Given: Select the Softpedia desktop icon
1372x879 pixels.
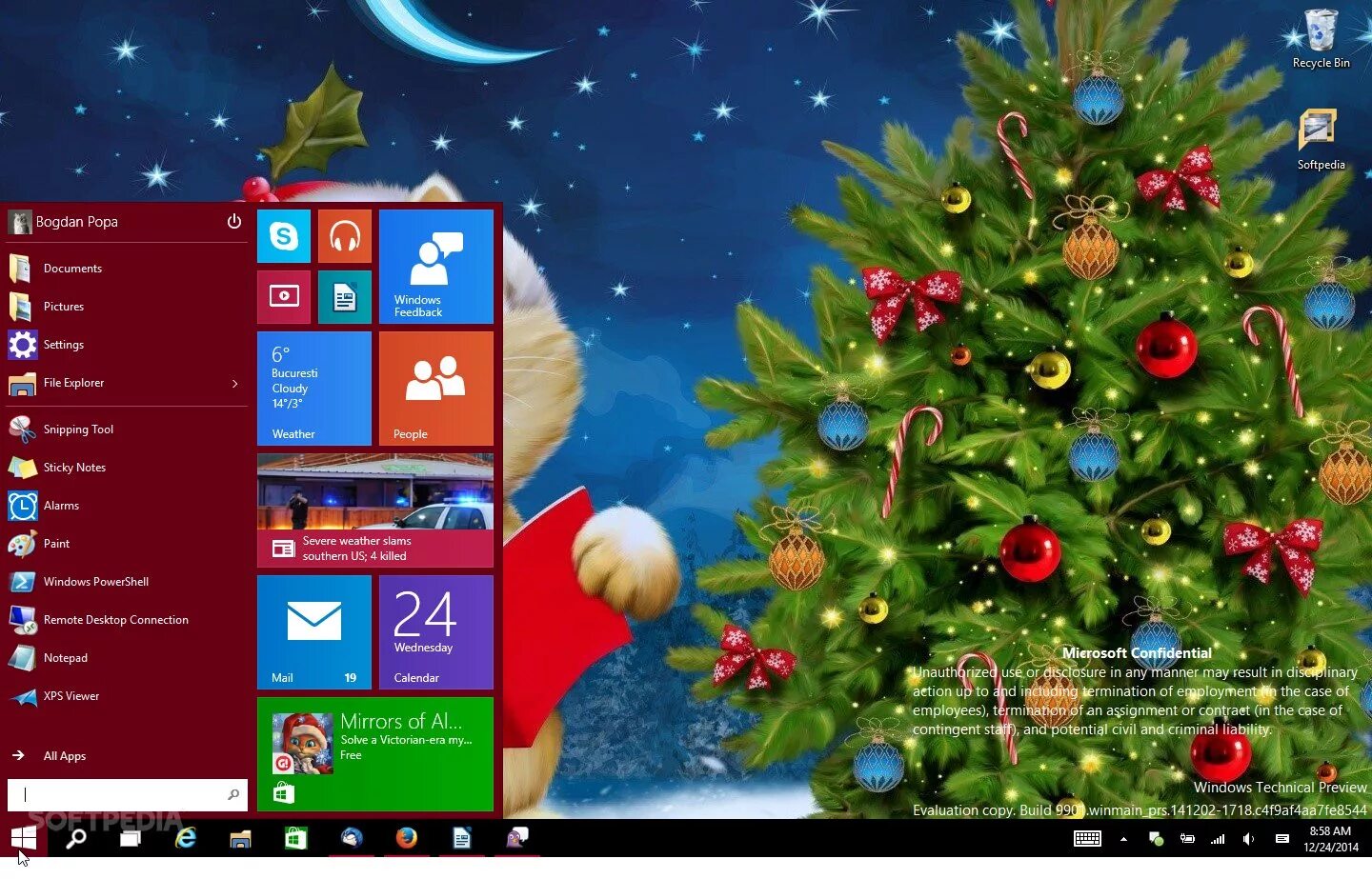Looking at the screenshot, I should point(1321,140).
